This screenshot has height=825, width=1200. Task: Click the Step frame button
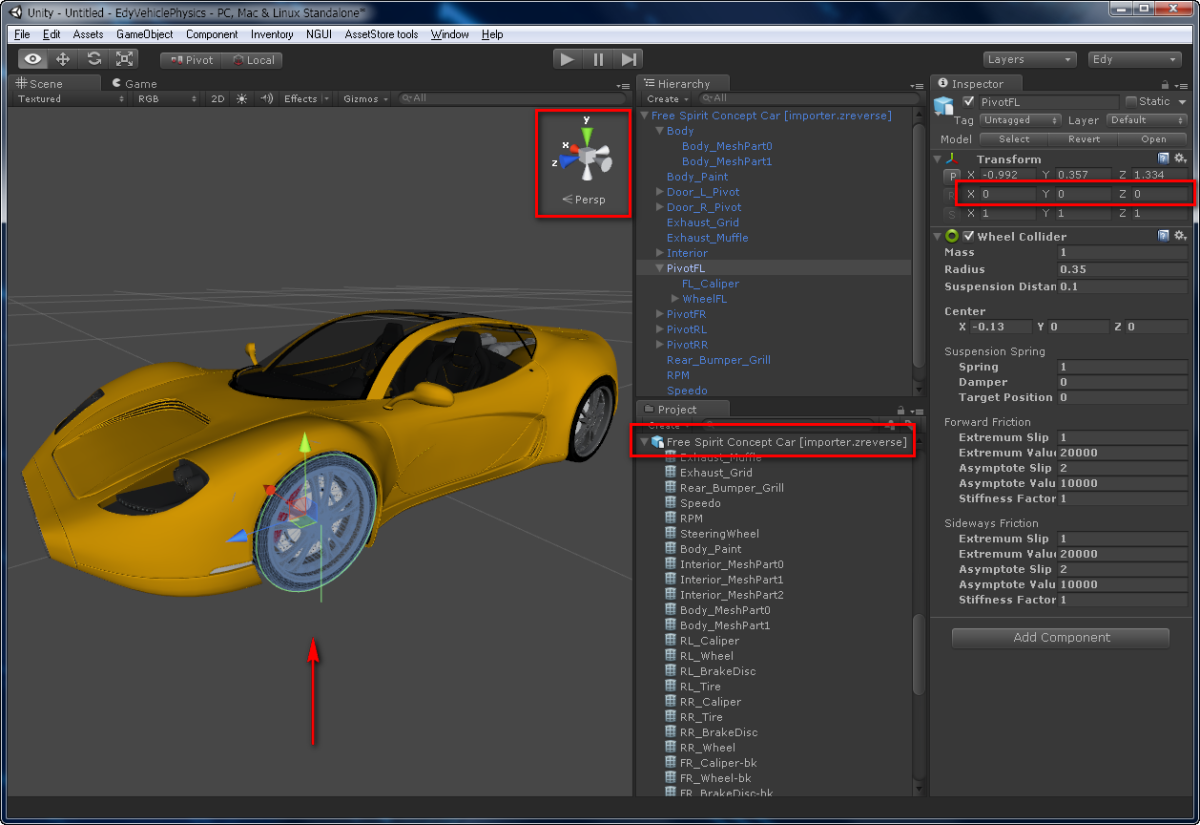[x=627, y=59]
